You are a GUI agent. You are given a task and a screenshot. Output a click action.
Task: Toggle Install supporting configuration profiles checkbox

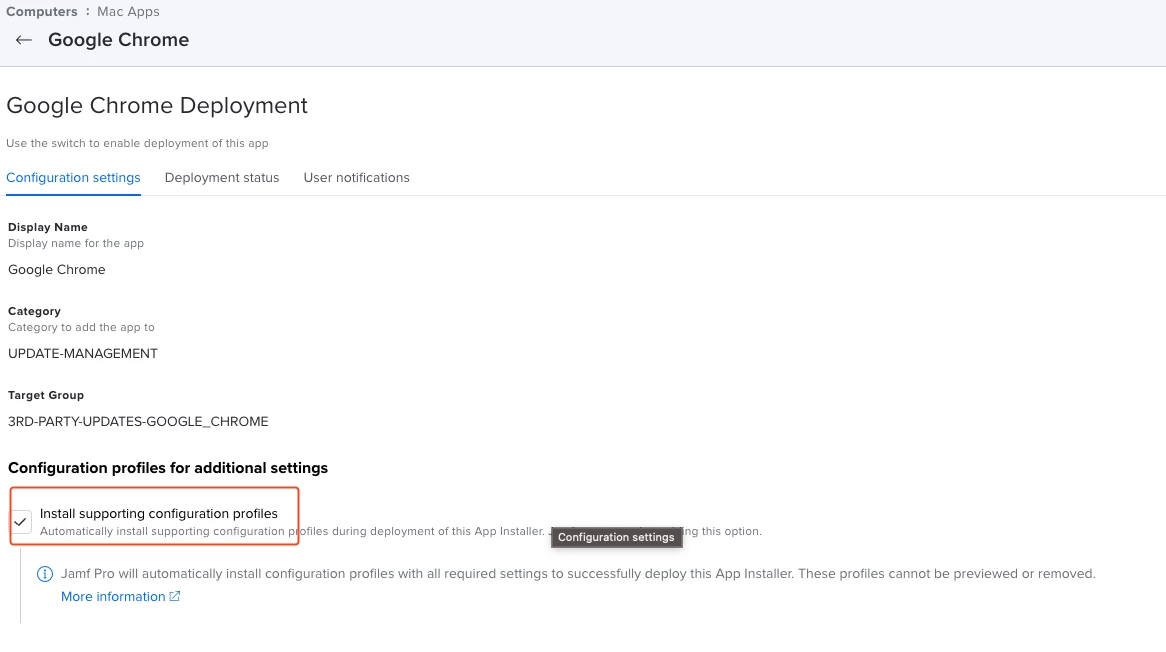coord(21,522)
